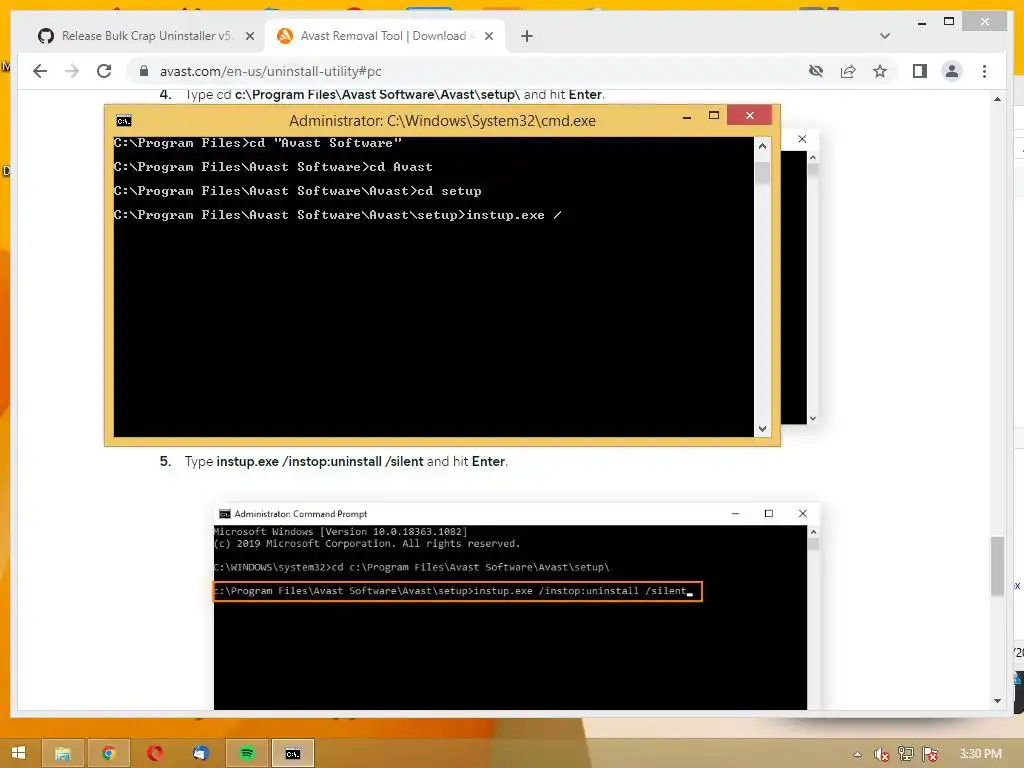
Task: Click browser page scrollbar down arrow
Action: coord(997,701)
